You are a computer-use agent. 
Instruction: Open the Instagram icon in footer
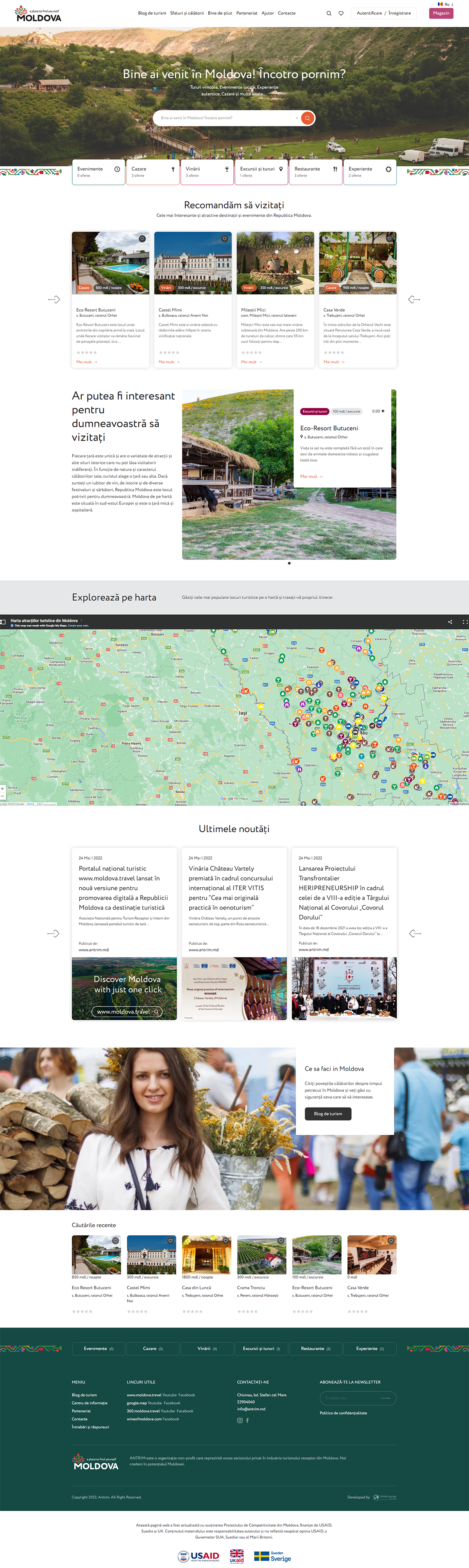(x=239, y=1420)
